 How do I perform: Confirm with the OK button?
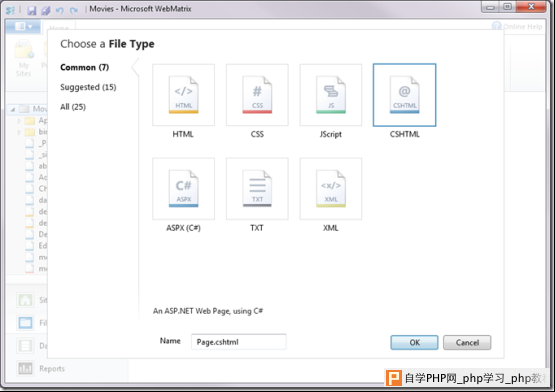(414, 342)
